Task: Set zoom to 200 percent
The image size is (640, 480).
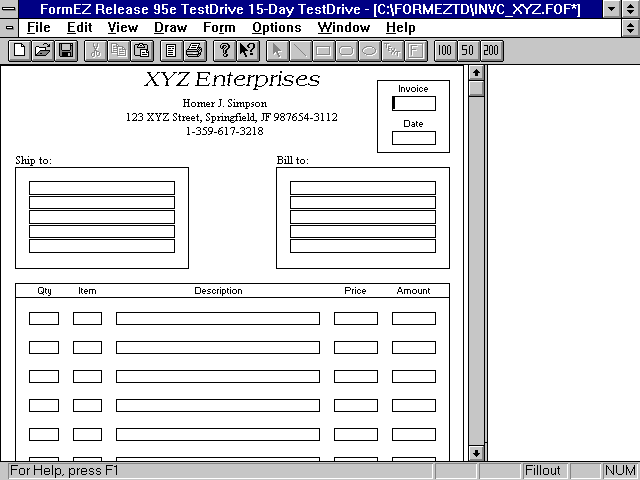Action: [x=490, y=50]
